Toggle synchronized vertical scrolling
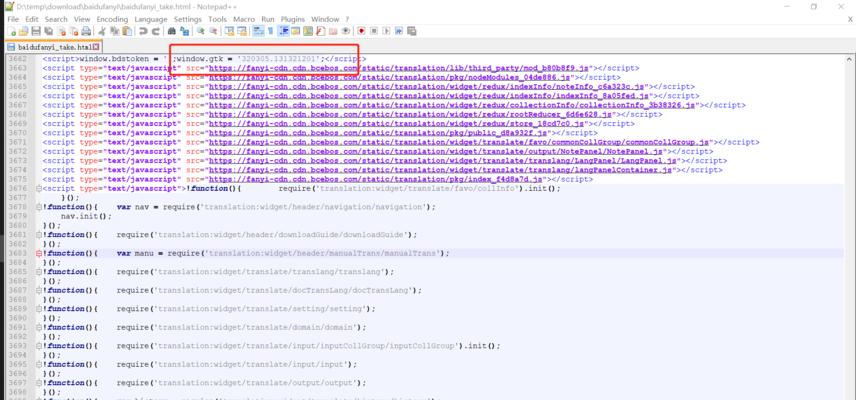Viewport: 856px width, 400px height. 229,31
